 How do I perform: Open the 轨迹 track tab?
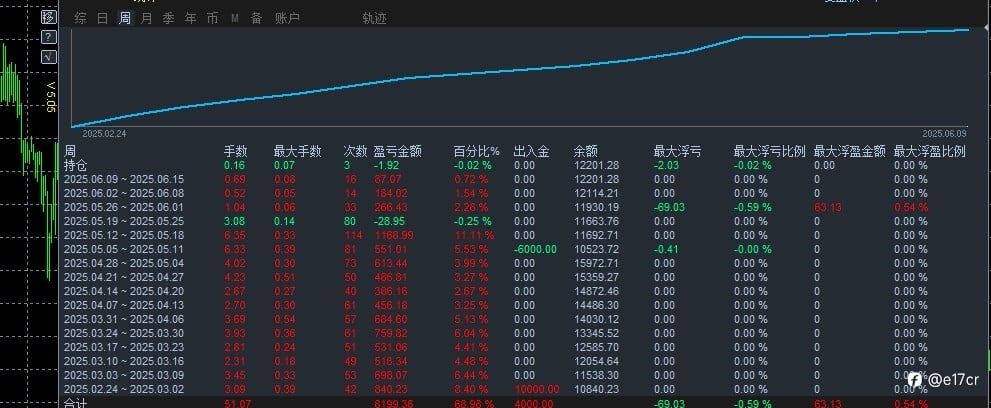[374, 18]
